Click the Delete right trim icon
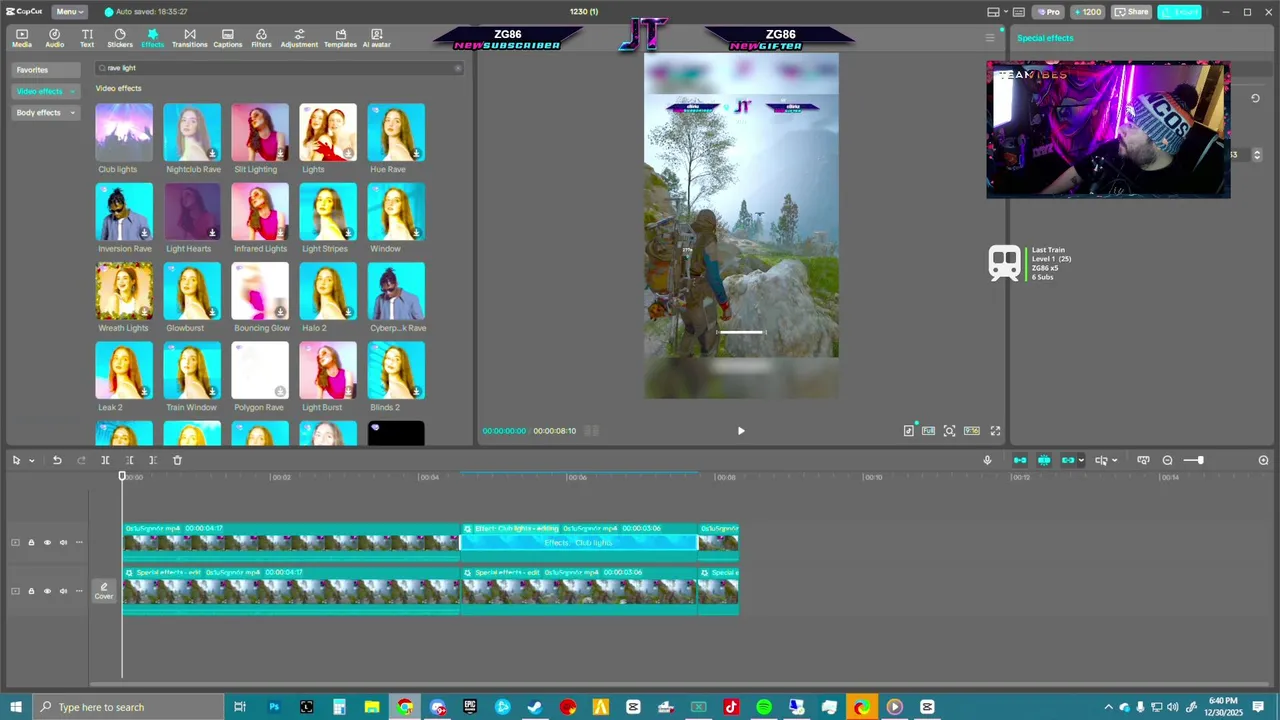This screenshot has width=1280, height=720. point(153,460)
